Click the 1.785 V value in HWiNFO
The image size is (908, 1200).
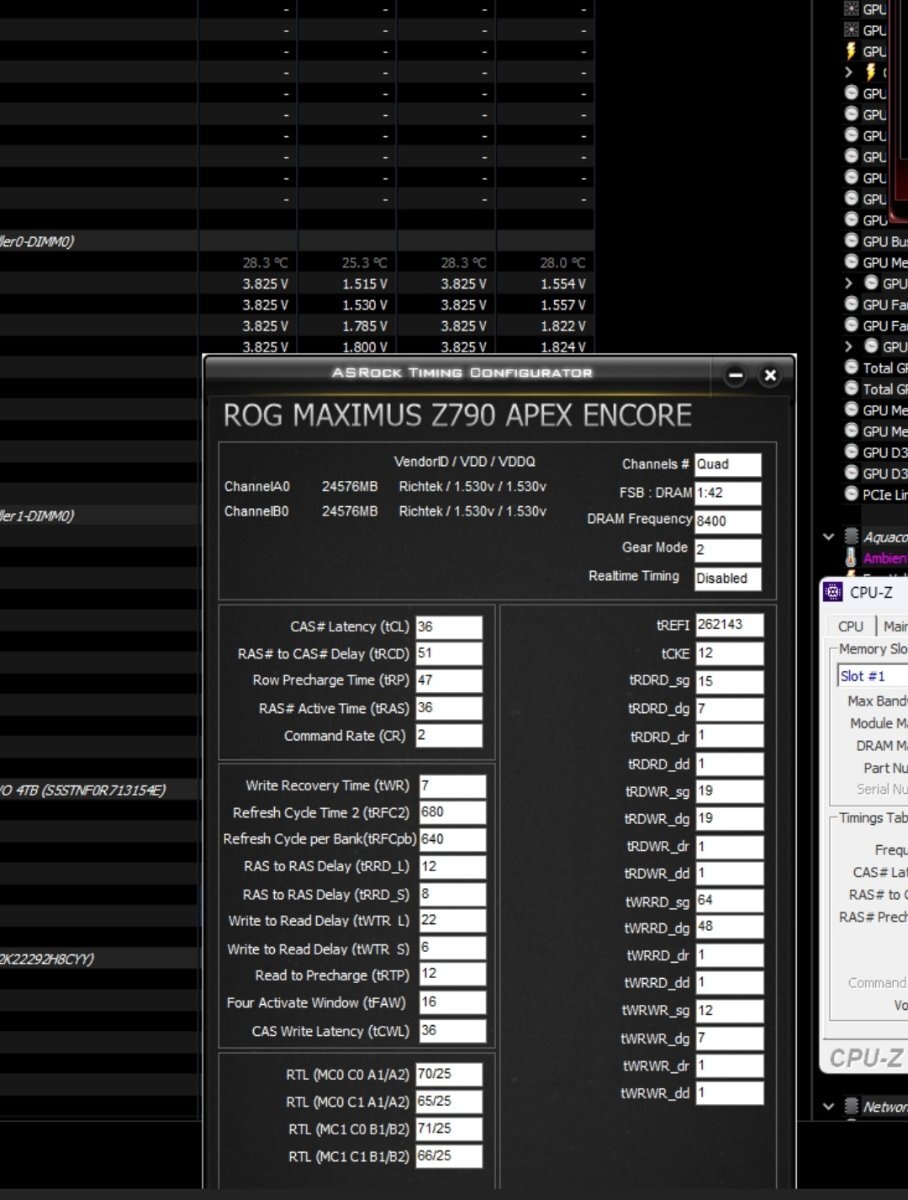[x=364, y=326]
